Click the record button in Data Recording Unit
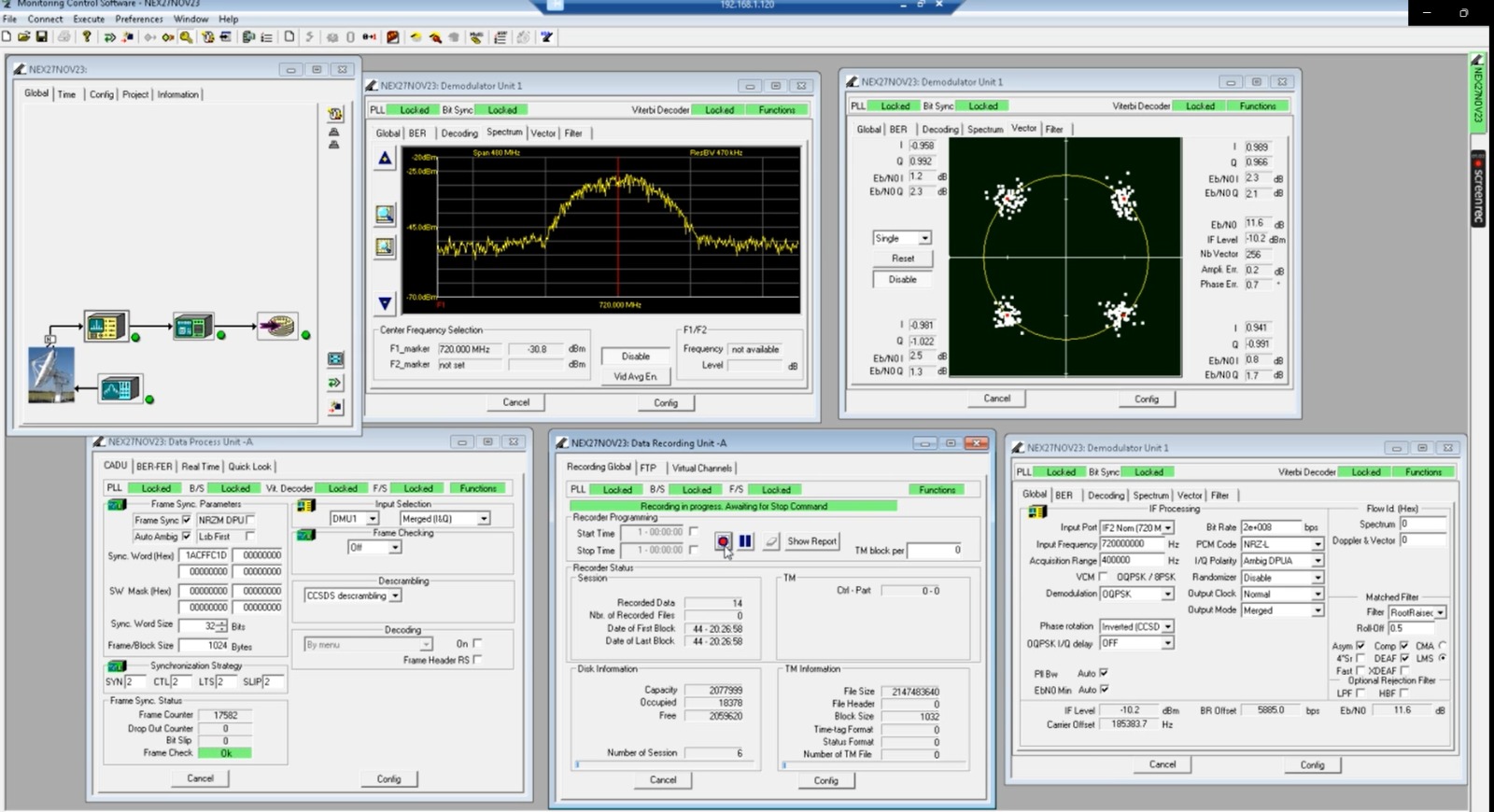The height and width of the screenshot is (812, 1494). 723,541
